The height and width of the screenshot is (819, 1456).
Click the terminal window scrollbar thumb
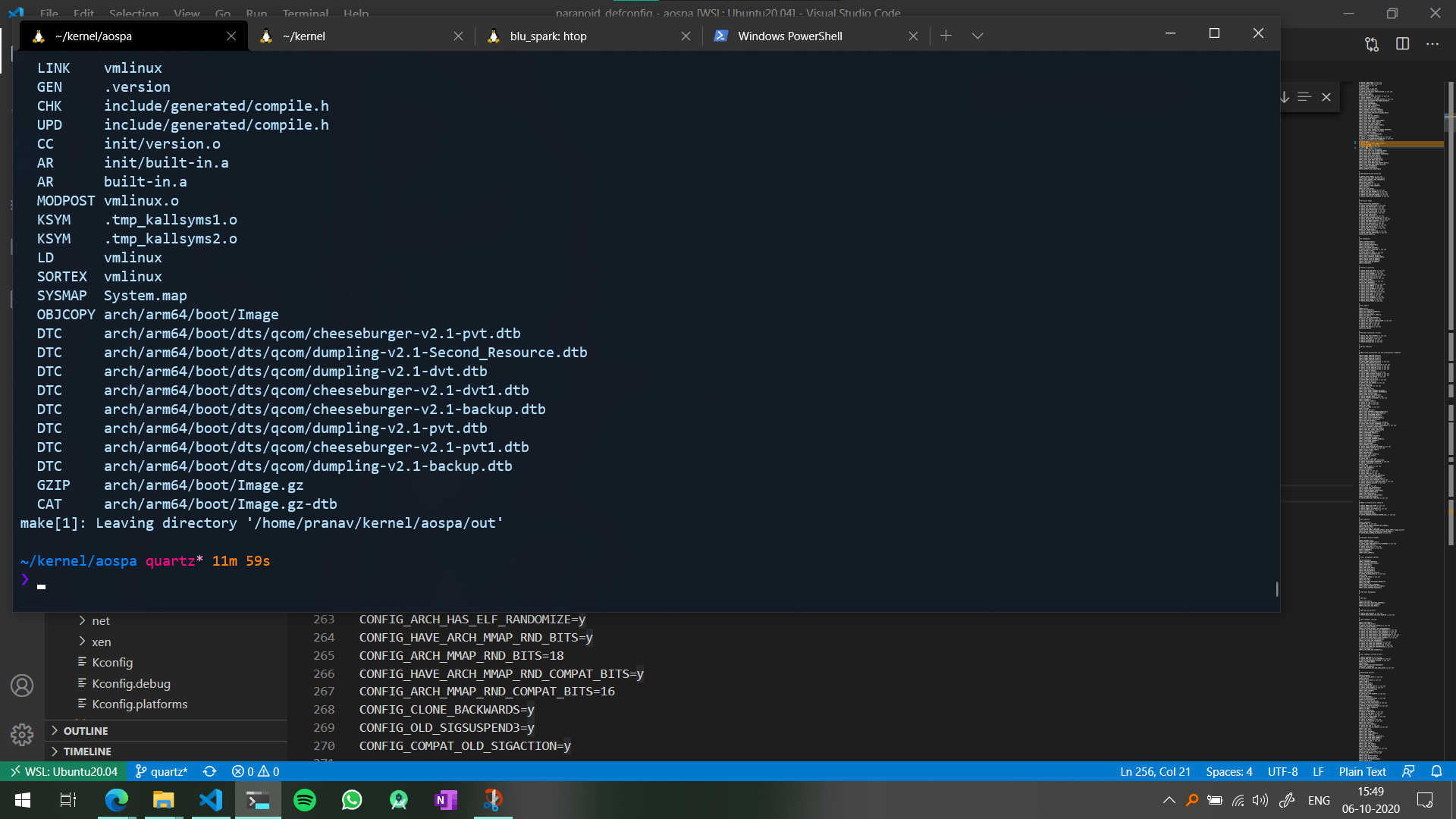click(x=1277, y=588)
